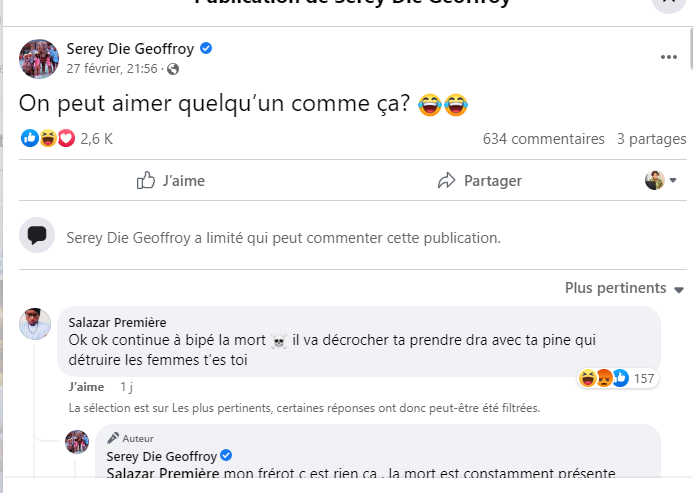Close the publication dialog with the X button
The height and width of the screenshot is (493, 693).
pos(667,3)
